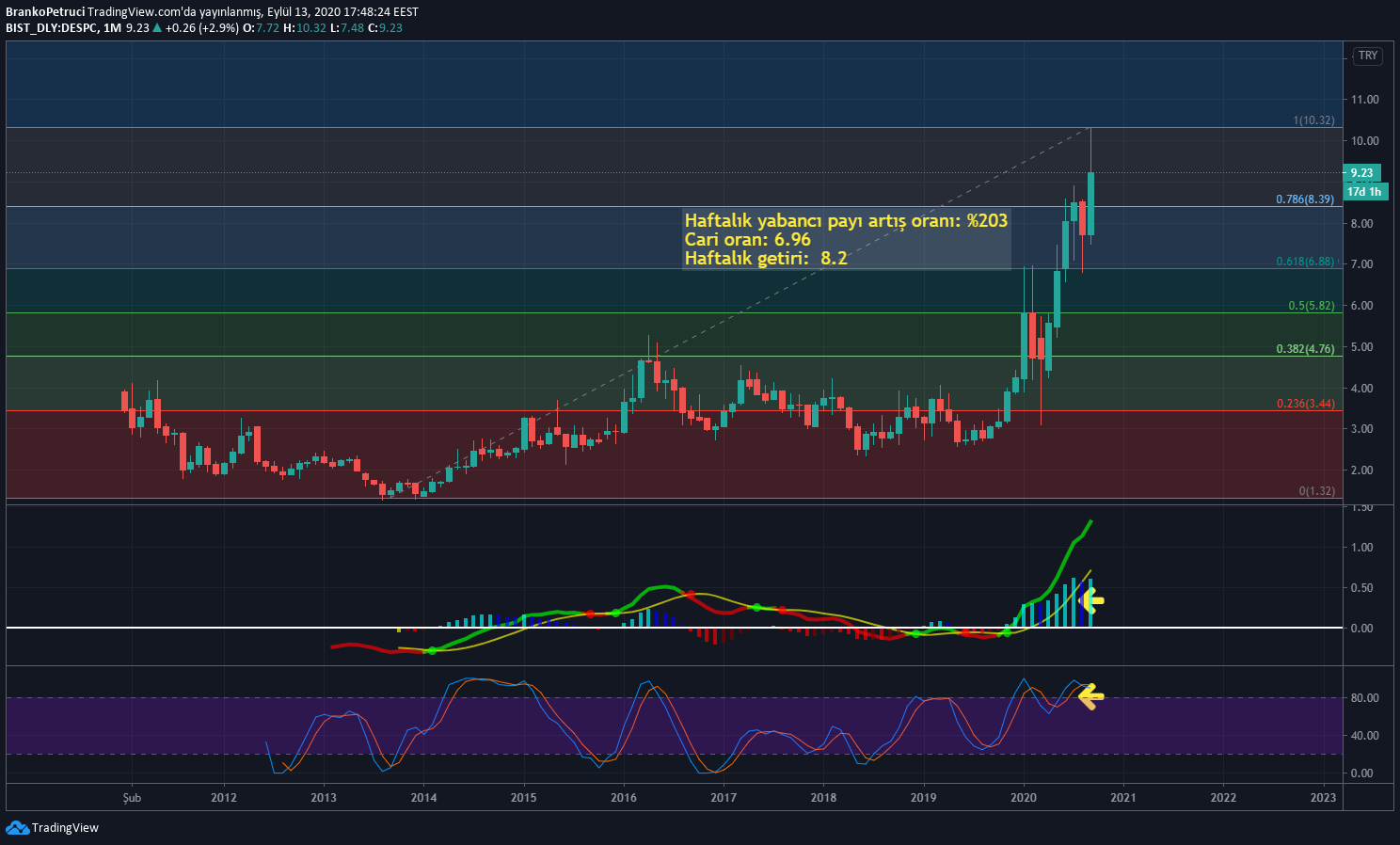Click the Fibonacci label 0.236(3.44)
The image size is (1400, 845).
coord(1305,404)
